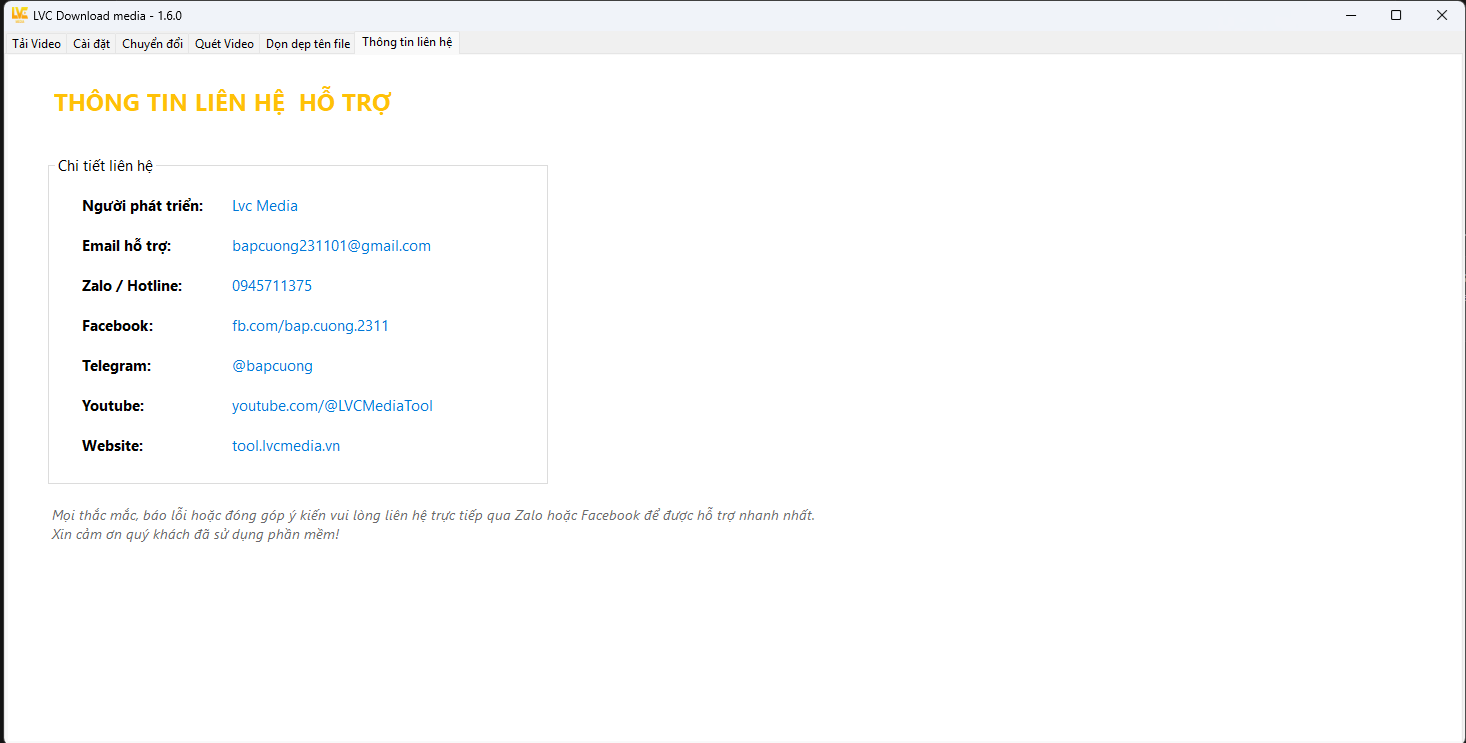Switch to the Tải Video tab

coord(36,44)
